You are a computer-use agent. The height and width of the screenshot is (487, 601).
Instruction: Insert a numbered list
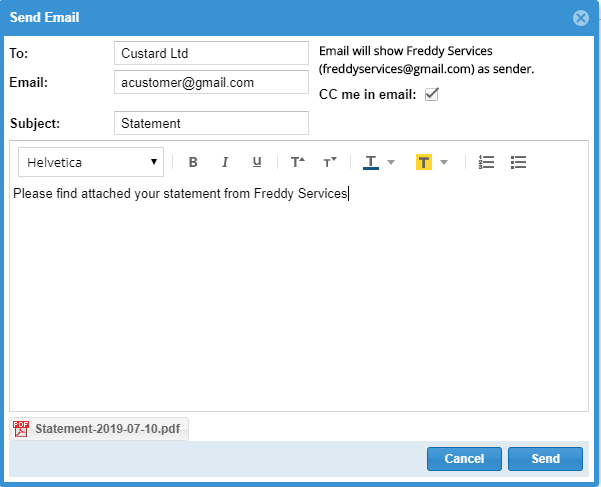click(x=486, y=162)
